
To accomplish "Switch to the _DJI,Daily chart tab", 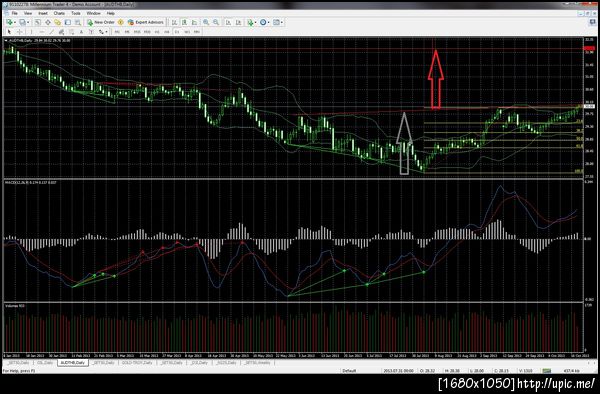I will pos(199,362).
